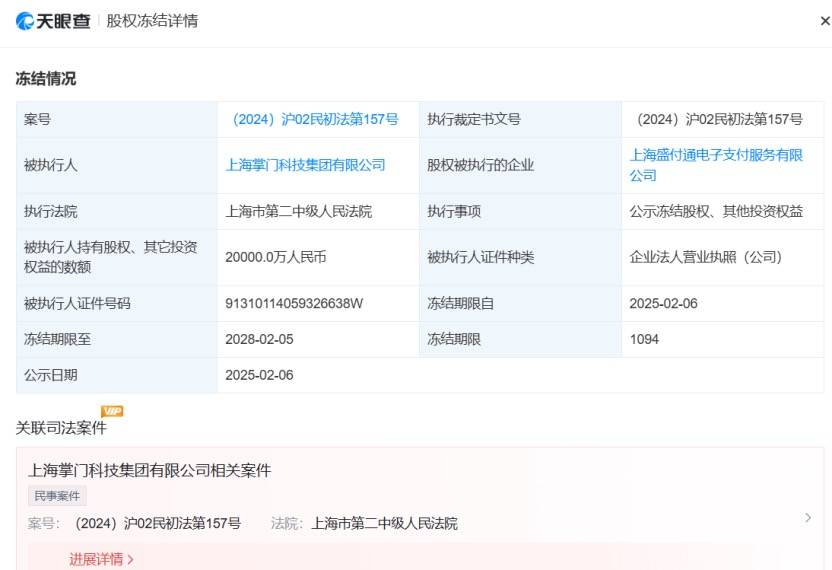
Task: Click the 股权冻结详情 title text
Action: [152, 21]
